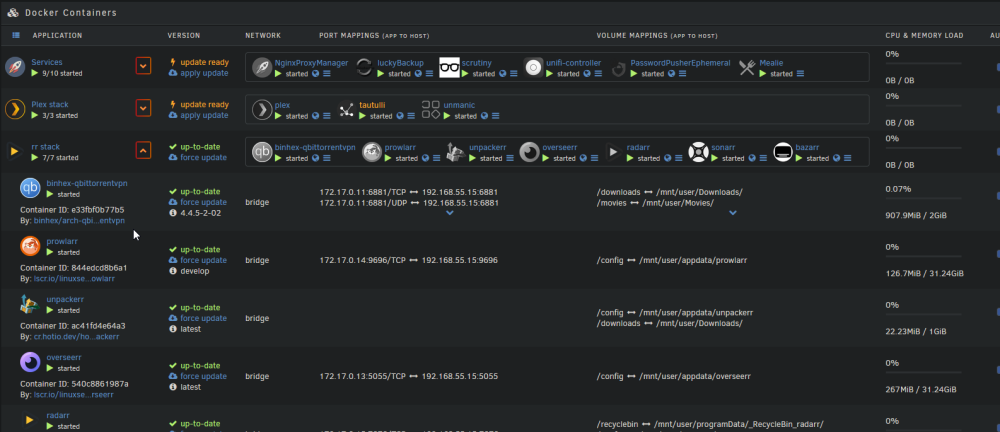1000x432 pixels.
Task: Click the prowlarr icon in the expanded container row
Action: (x=30, y=246)
